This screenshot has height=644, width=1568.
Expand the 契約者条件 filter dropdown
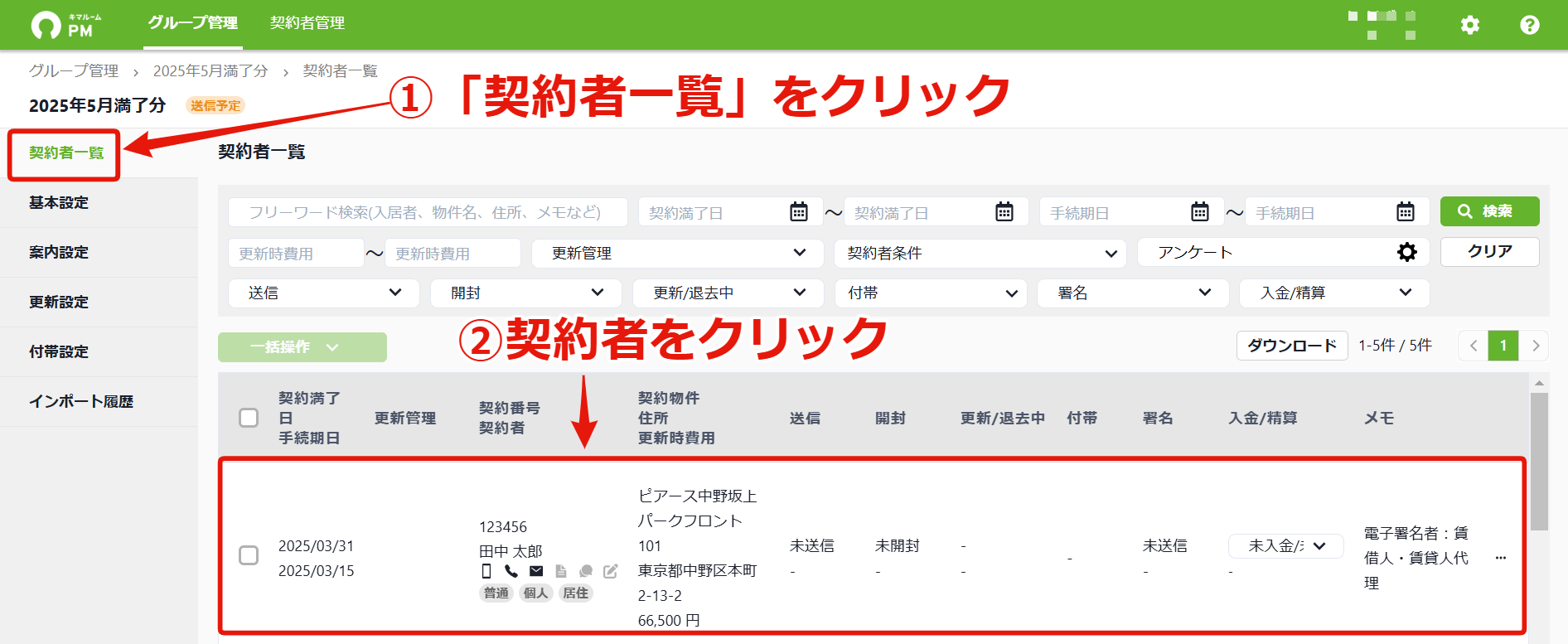[980, 253]
